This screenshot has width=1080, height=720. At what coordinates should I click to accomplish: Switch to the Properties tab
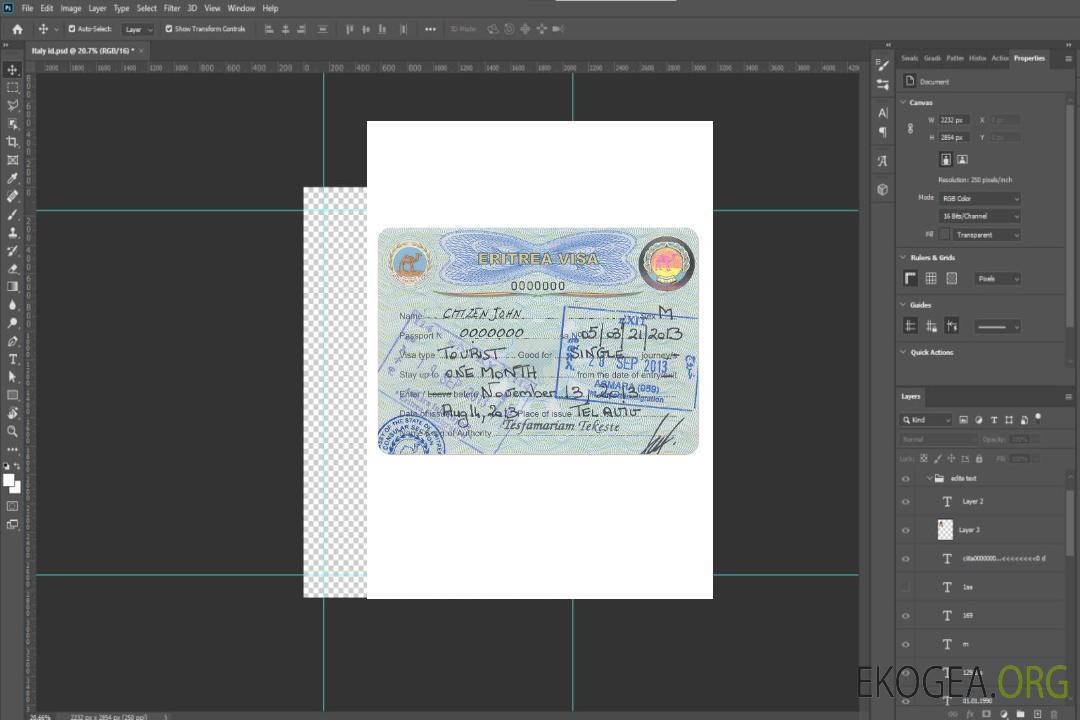[1029, 59]
